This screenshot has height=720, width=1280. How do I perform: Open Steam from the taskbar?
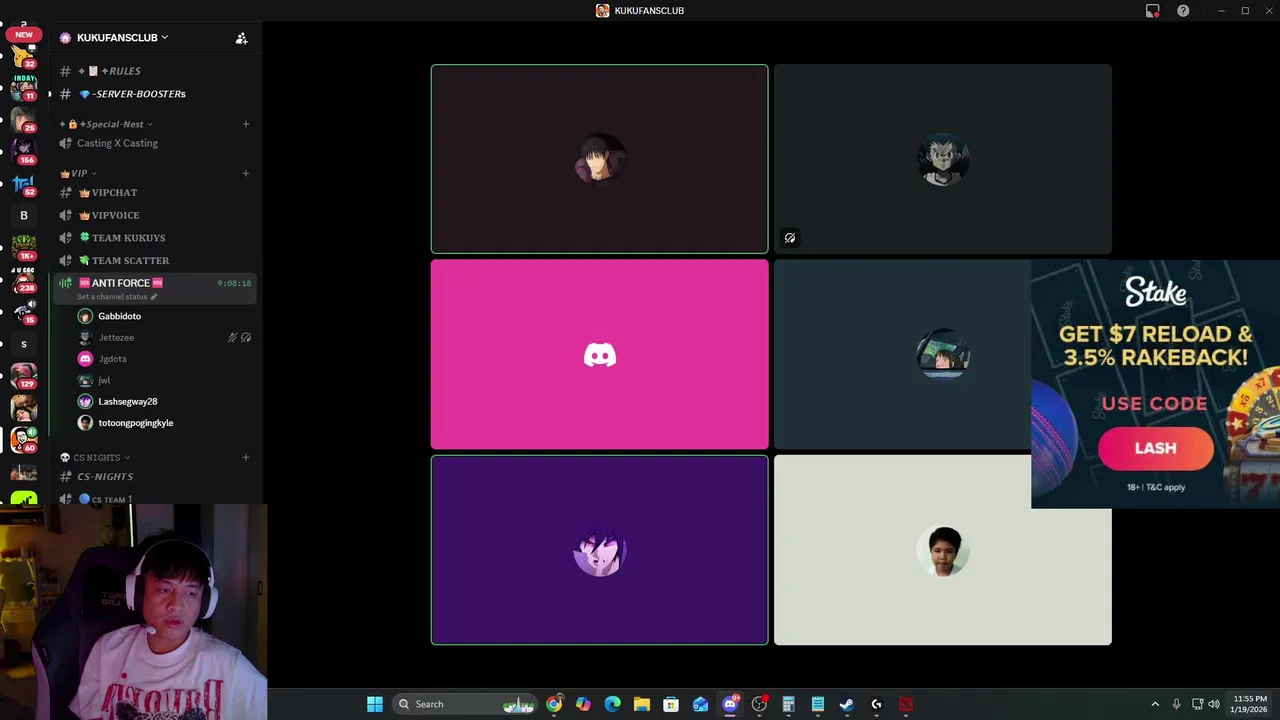click(x=846, y=704)
